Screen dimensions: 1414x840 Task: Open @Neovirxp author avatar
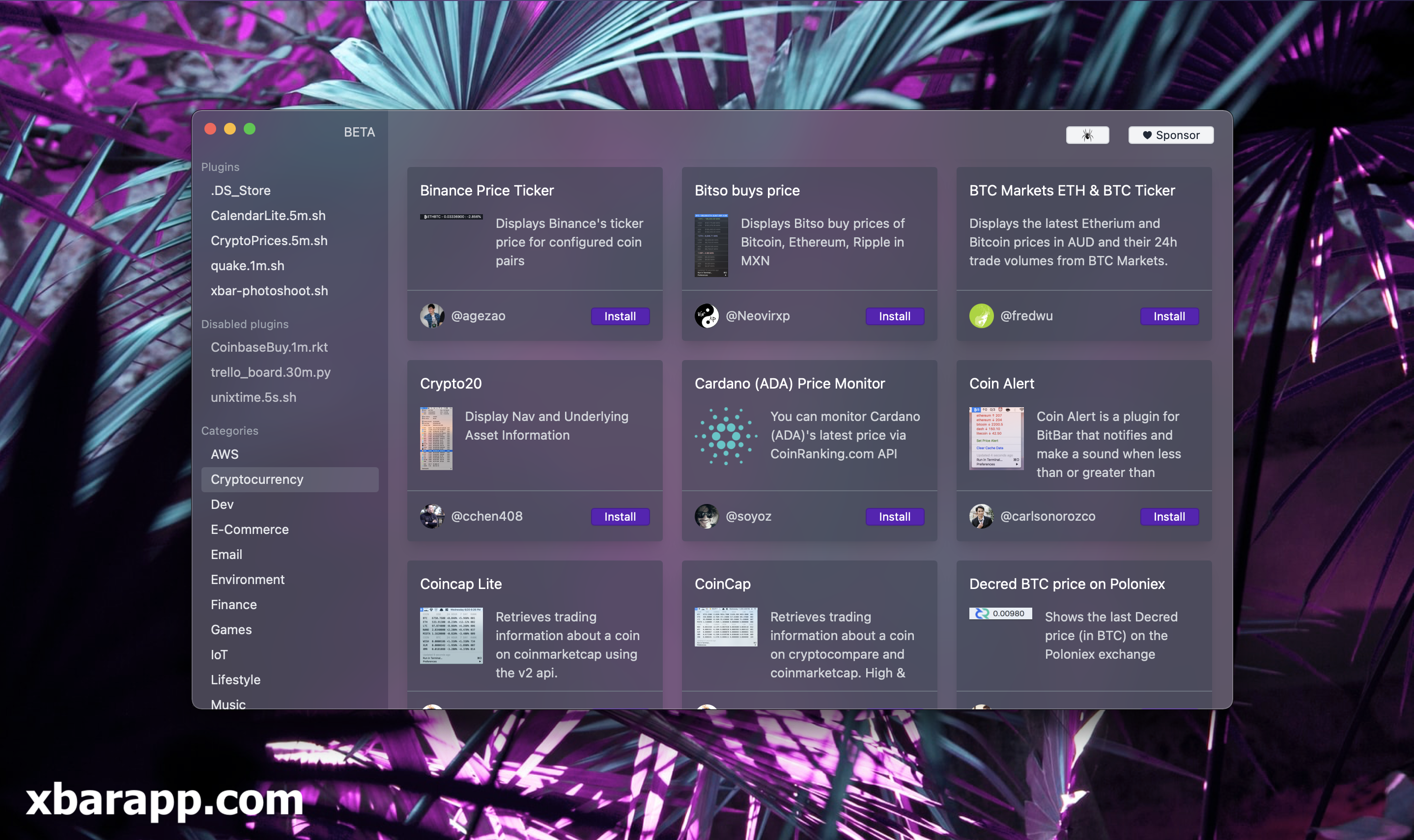[707, 316]
